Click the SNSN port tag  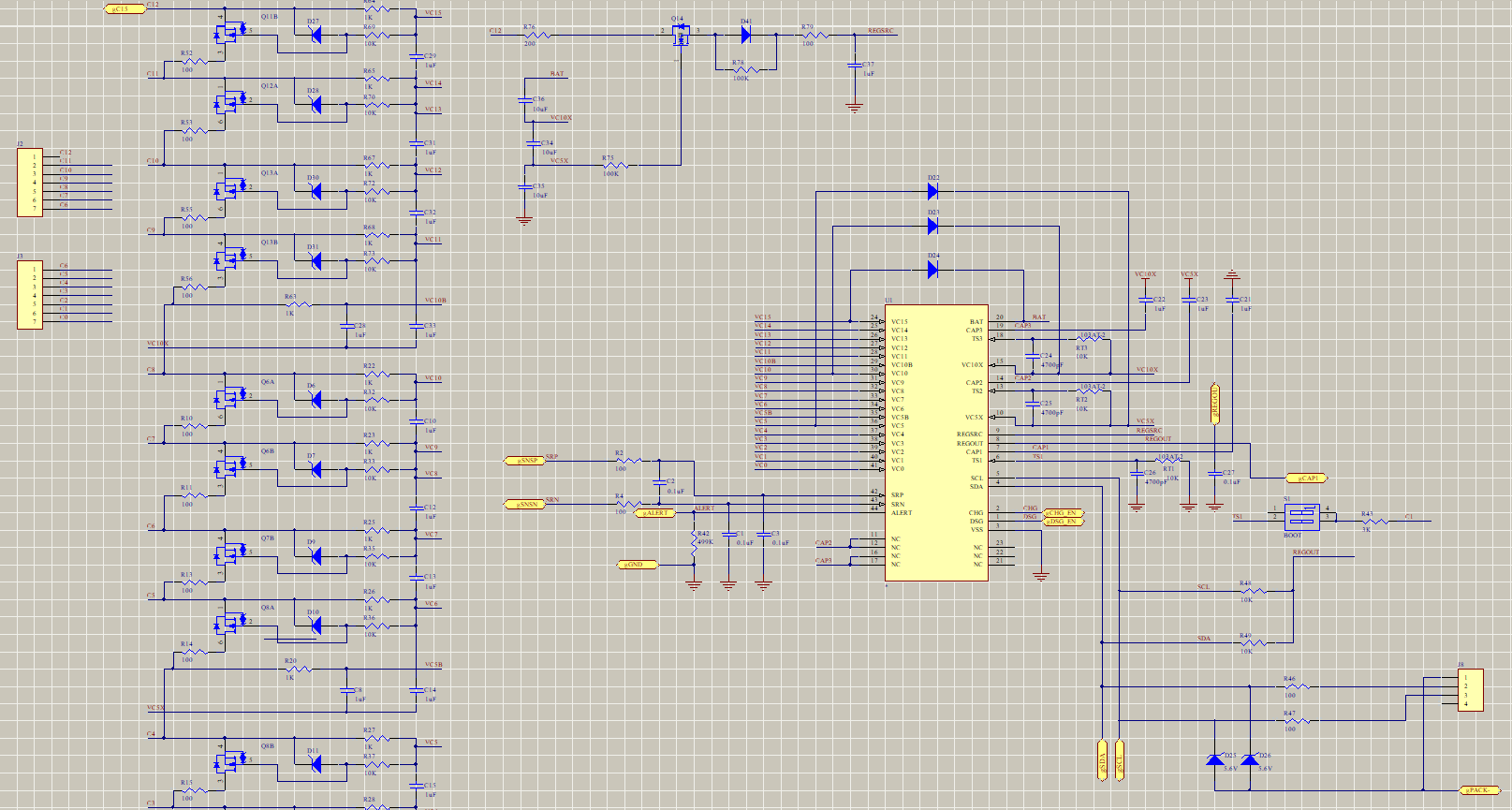click(524, 505)
